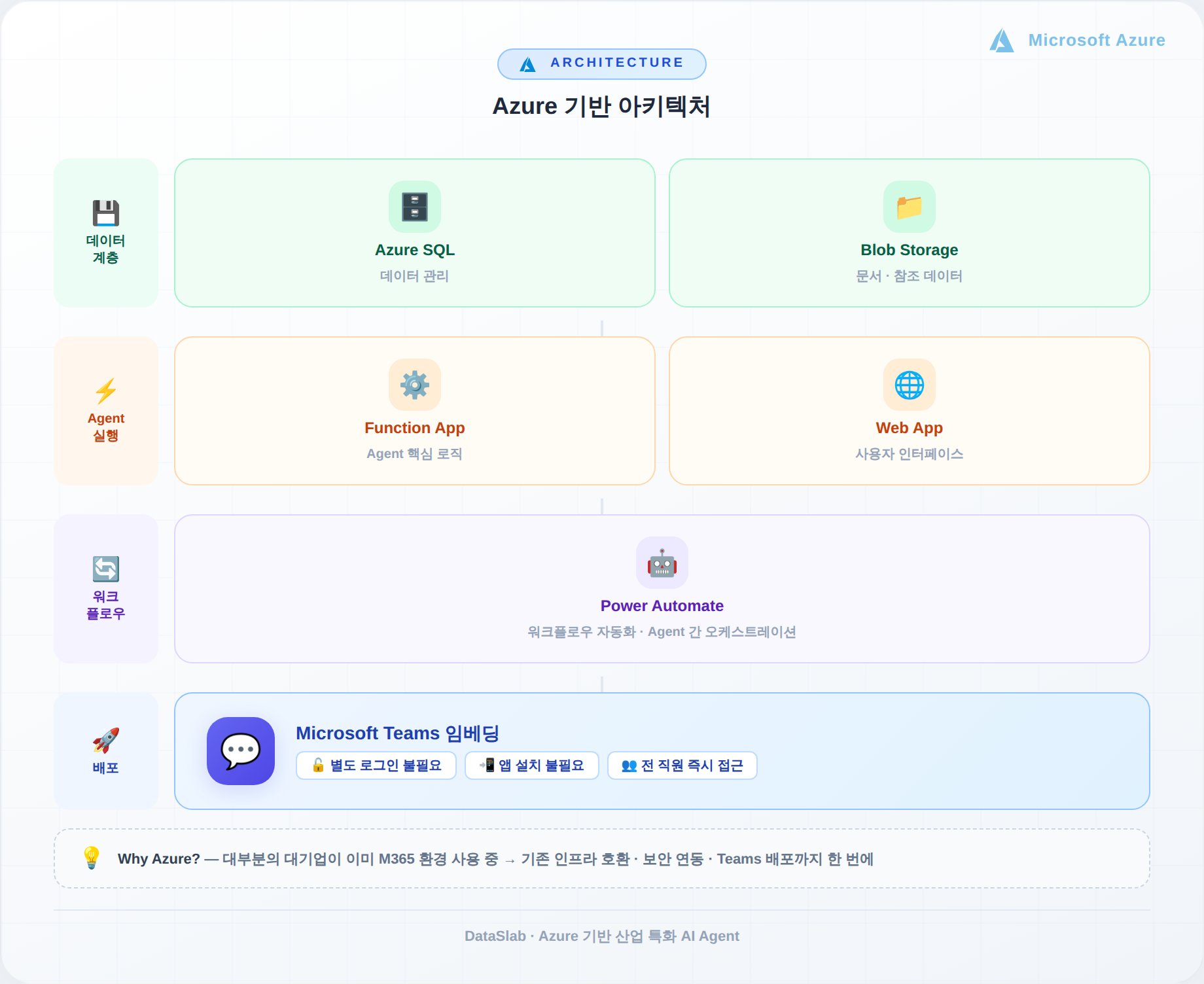
Task: Click the '워크플로우 자동화 · Agent 간 오케스트레이션' subtitle
Action: (x=662, y=632)
